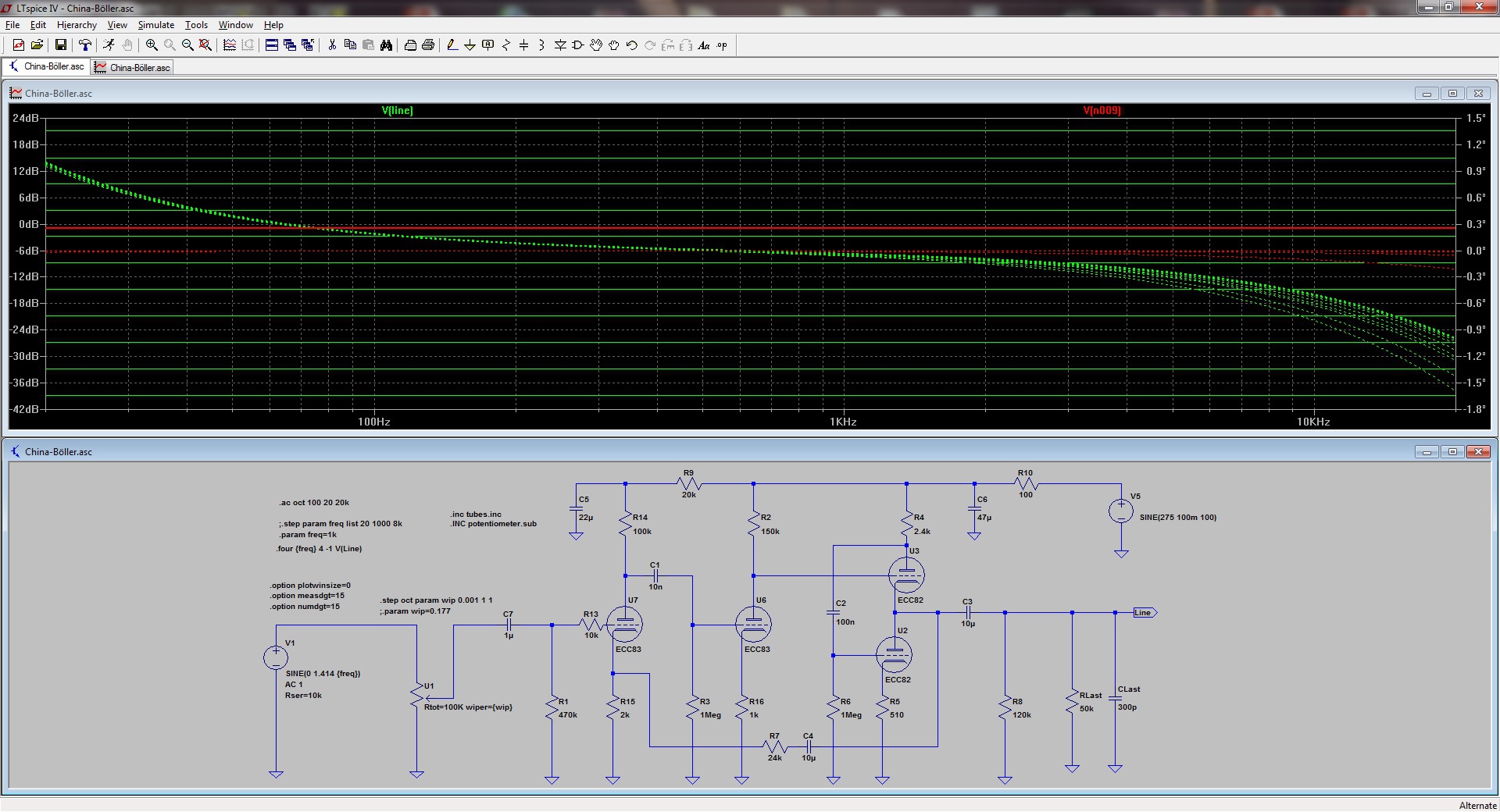Select the Move hand tool

pos(596,45)
